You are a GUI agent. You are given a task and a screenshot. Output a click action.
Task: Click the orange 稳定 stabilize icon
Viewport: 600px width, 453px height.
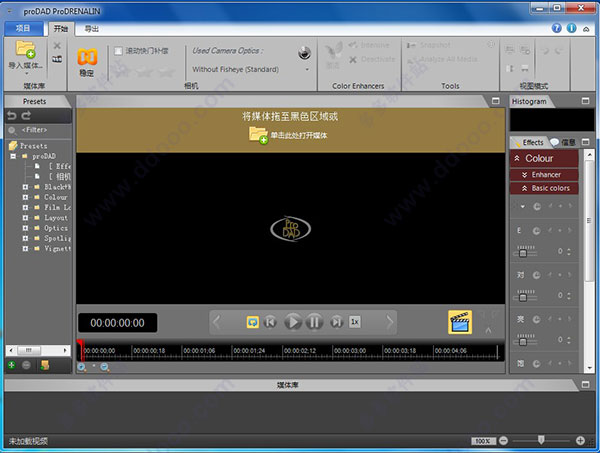87,57
